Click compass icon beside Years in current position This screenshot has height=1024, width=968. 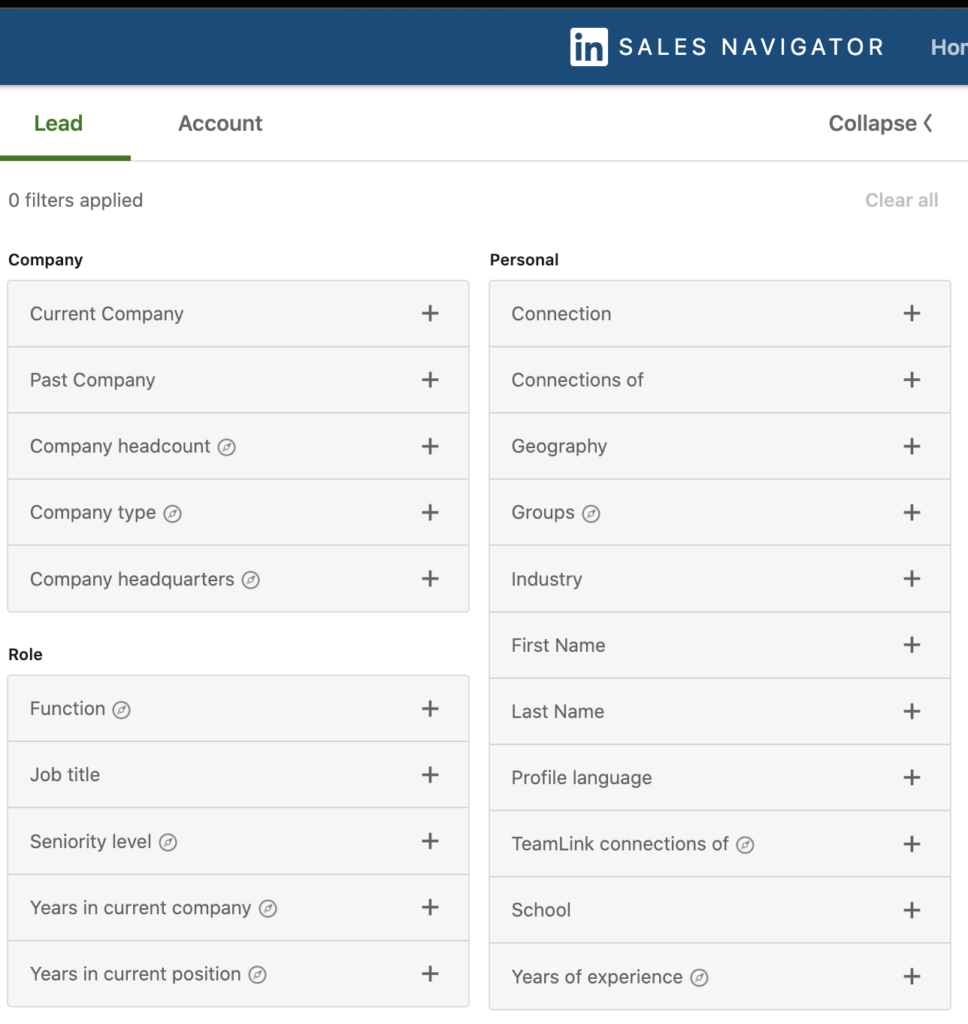[x=257, y=975]
